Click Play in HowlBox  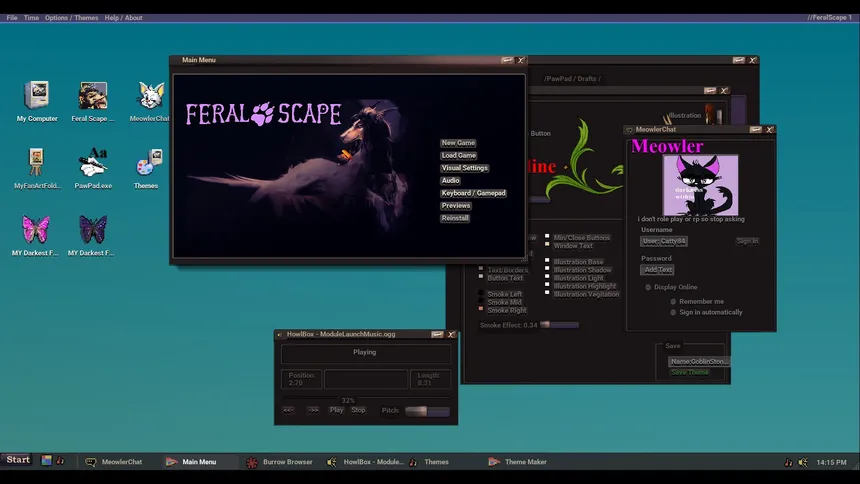tap(336, 410)
